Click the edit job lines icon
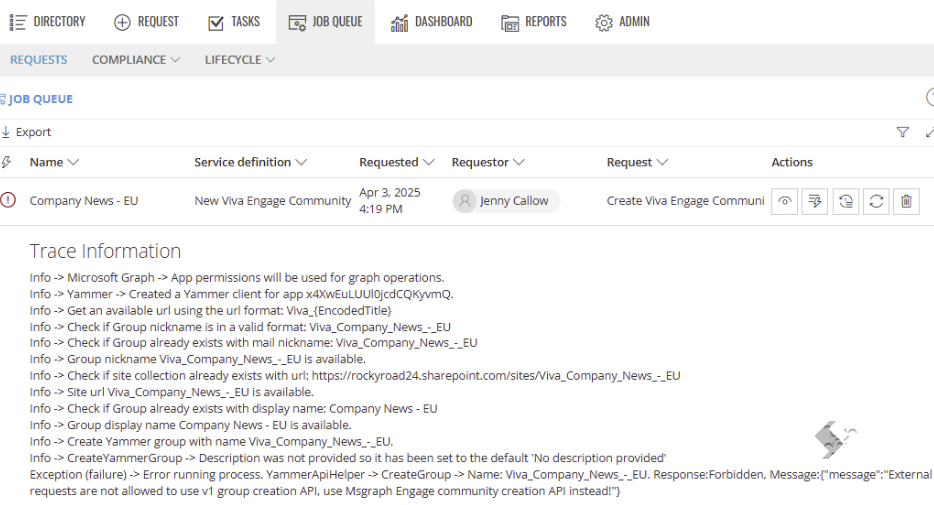This screenshot has width=934, height=505. pyautogui.click(x=815, y=201)
